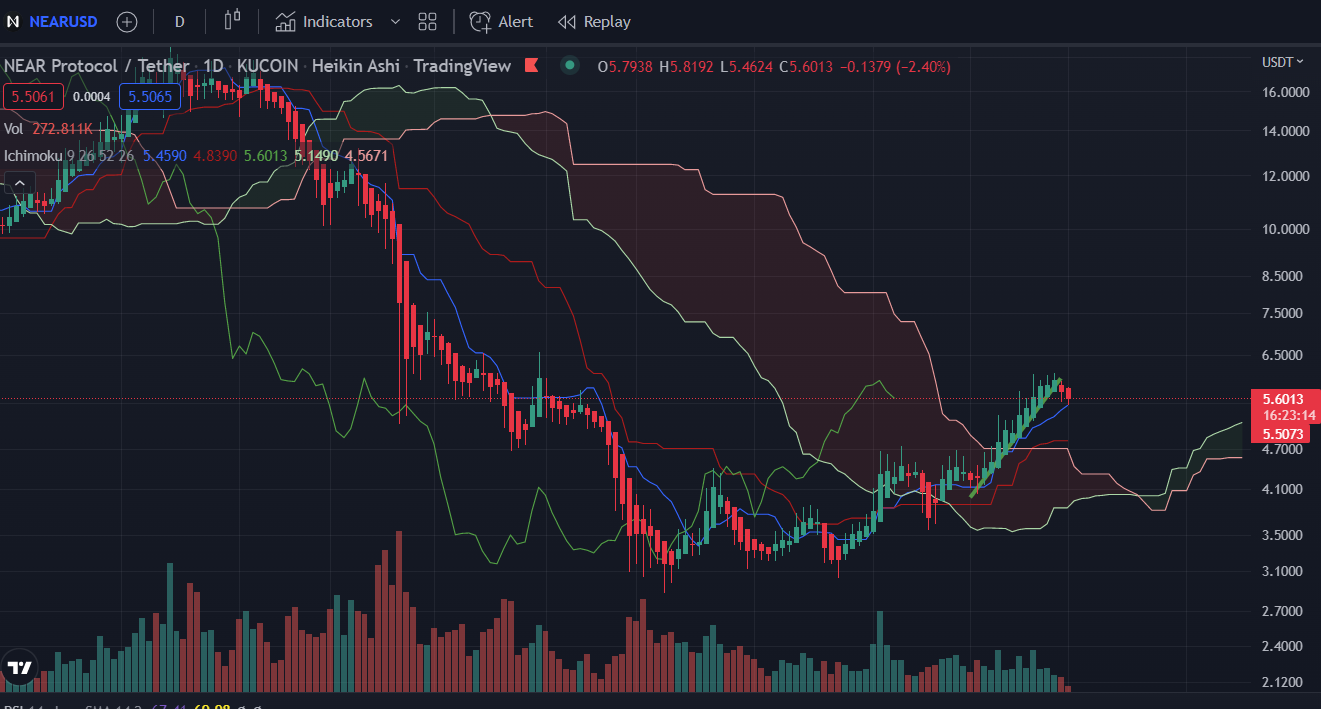The height and width of the screenshot is (709, 1321).
Task: Click the red flag icon in legend
Action: coord(531,66)
